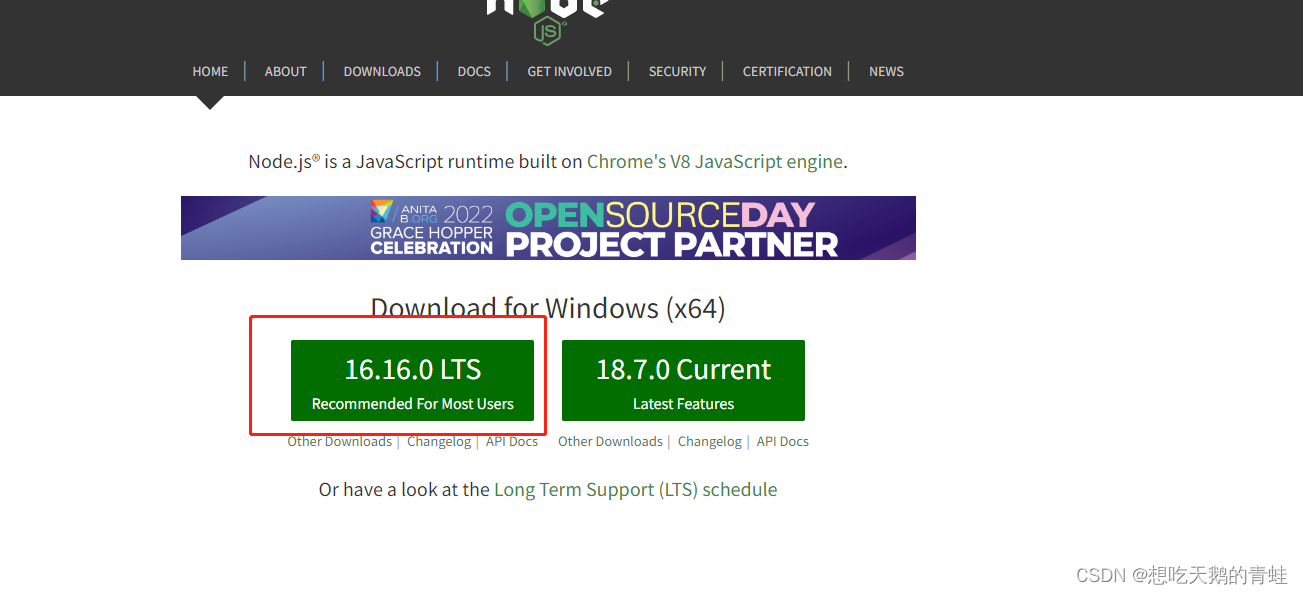Download the 18.7.0 Current version

683,380
